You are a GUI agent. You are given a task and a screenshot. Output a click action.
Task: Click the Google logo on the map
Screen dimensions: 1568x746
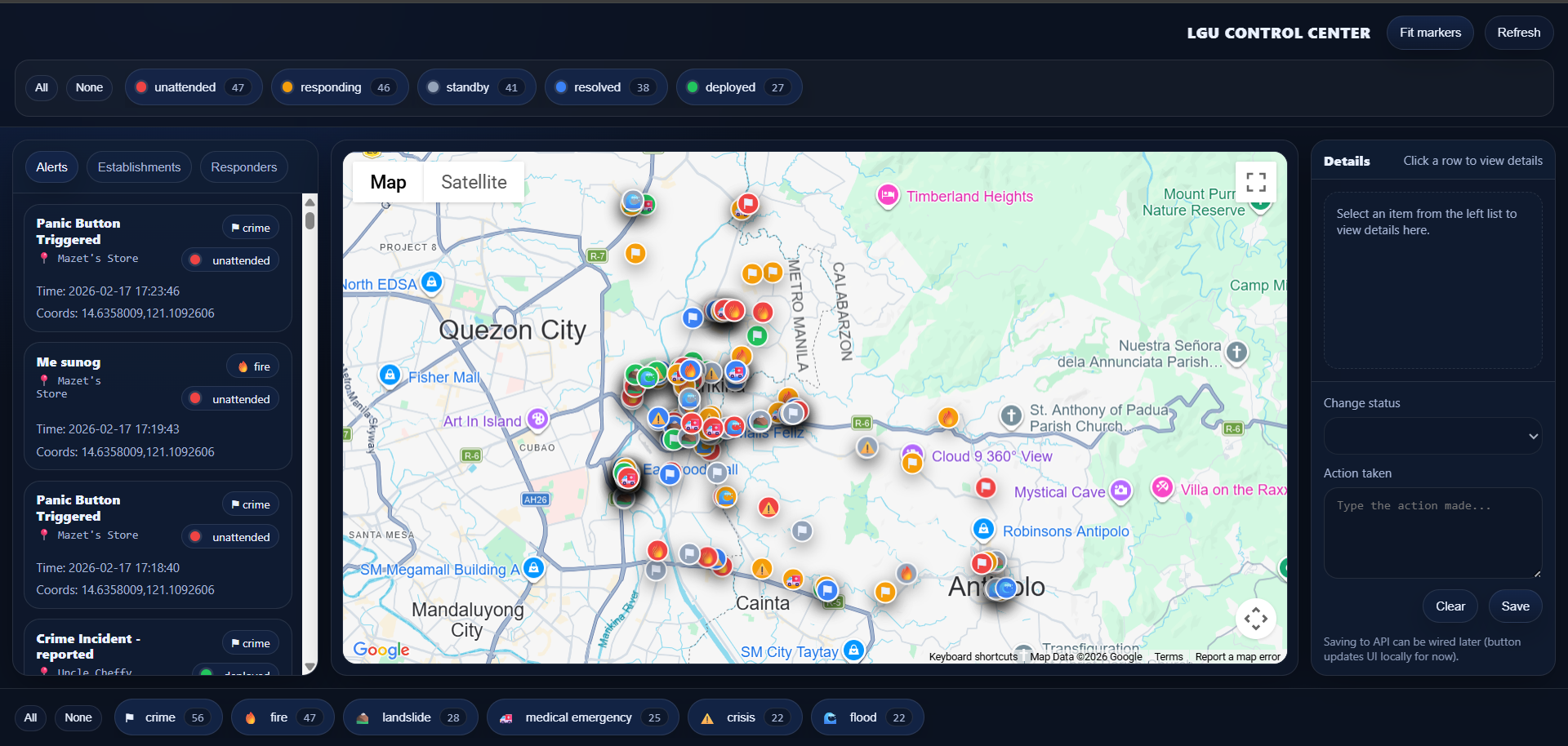coord(381,650)
